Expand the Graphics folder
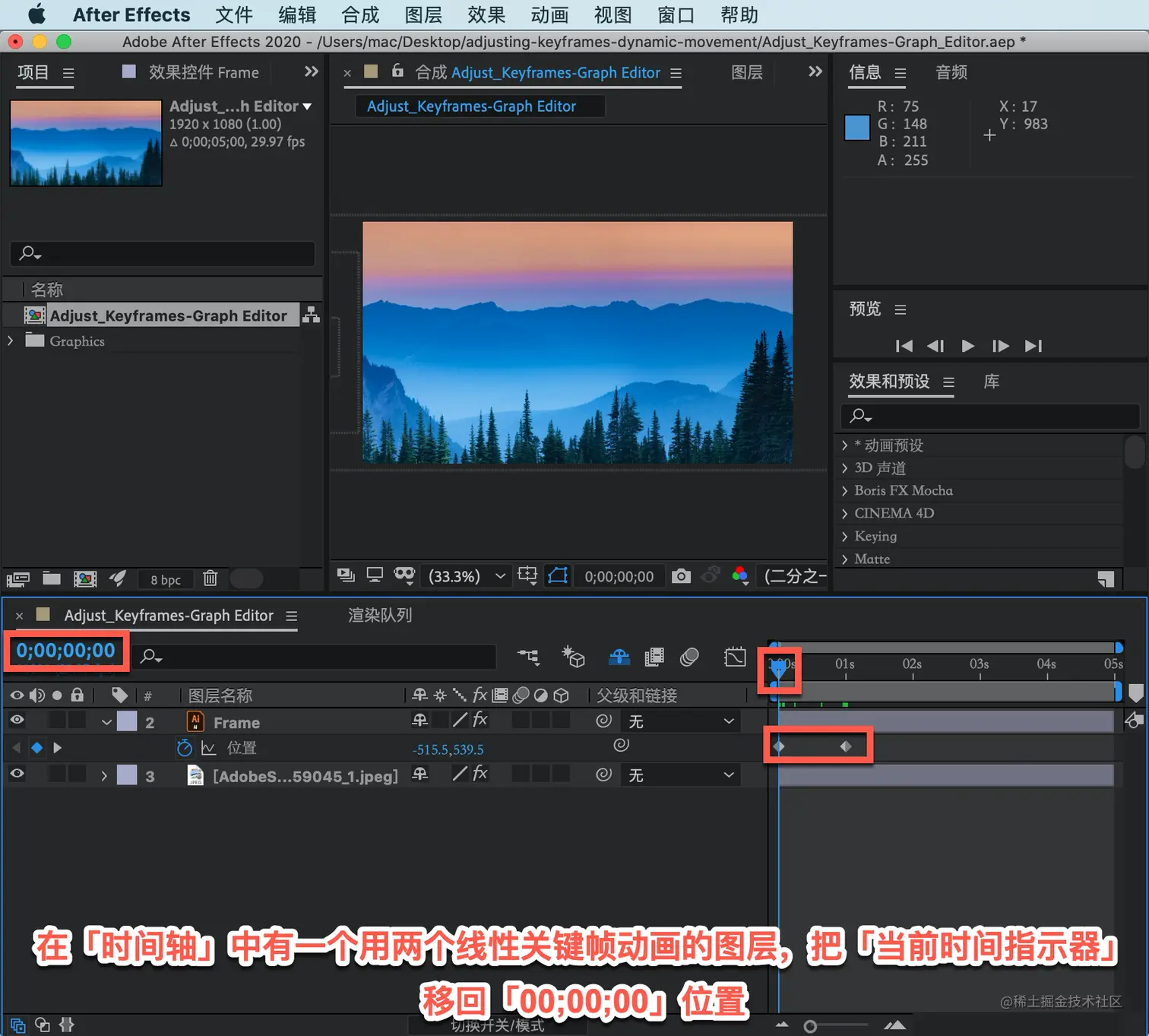Screen dimensions: 1149x1036 pyautogui.click(x=10, y=341)
